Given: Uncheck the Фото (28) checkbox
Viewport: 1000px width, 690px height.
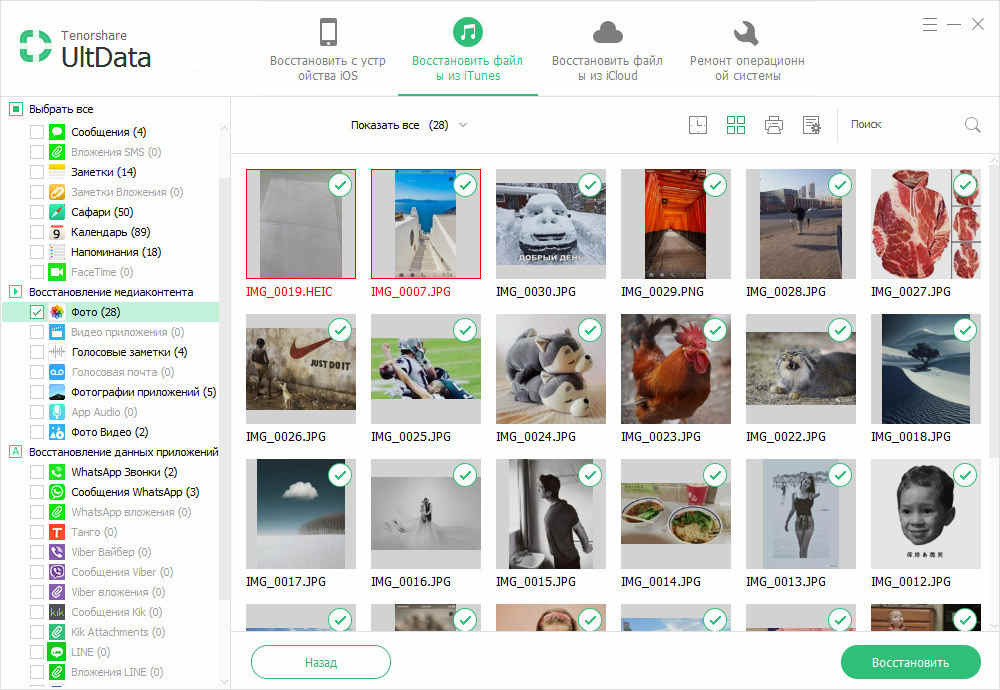Looking at the screenshot, I should [x=37, y=312].
